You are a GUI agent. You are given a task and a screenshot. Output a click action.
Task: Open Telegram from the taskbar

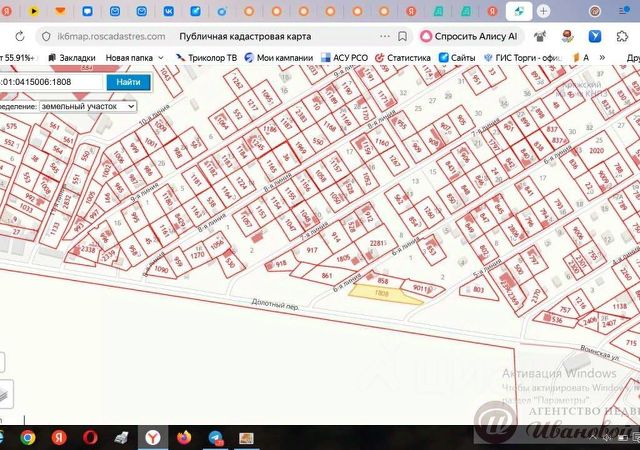tap(216, 438)
